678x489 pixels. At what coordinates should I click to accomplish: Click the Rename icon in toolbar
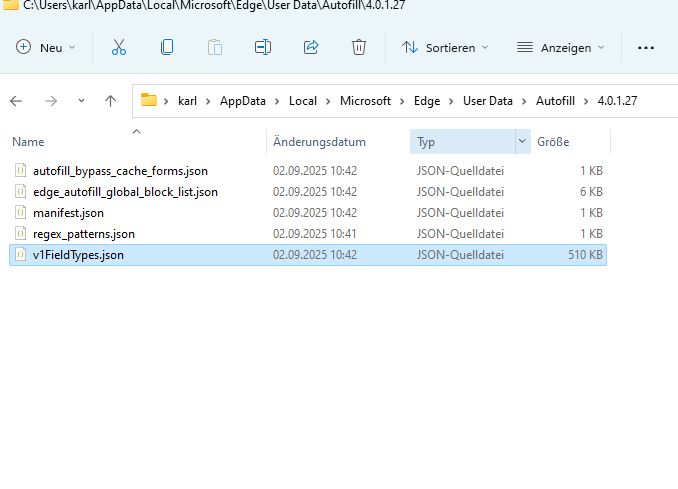(x=263, y=47)
